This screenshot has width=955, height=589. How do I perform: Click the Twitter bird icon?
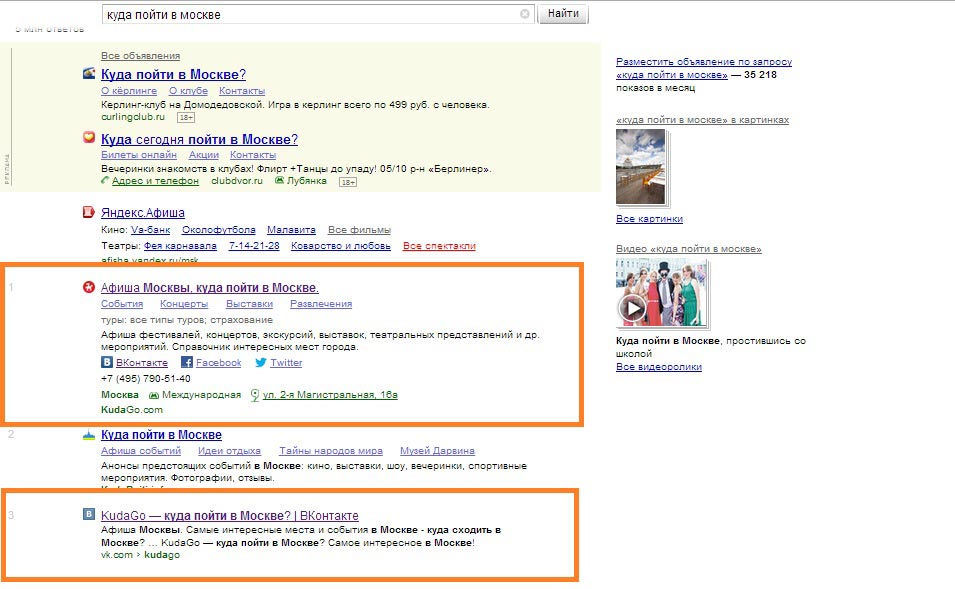pos(261,363)
